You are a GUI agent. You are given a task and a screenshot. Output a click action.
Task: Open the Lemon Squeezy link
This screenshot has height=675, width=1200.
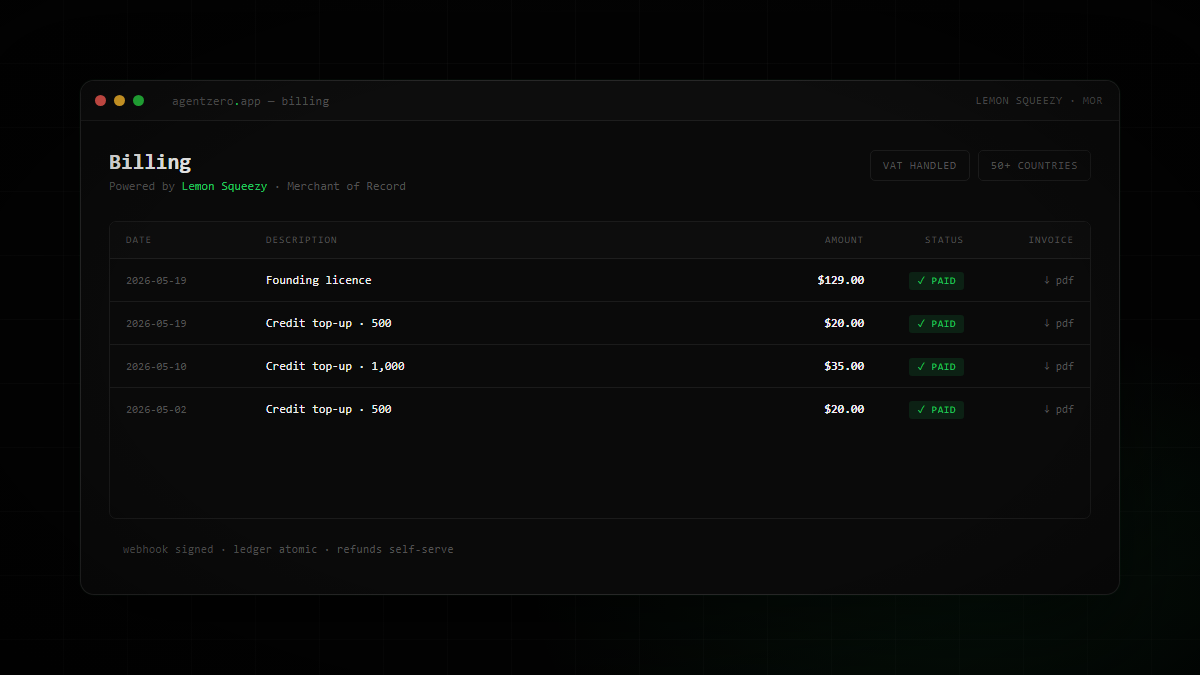(224, 186)
